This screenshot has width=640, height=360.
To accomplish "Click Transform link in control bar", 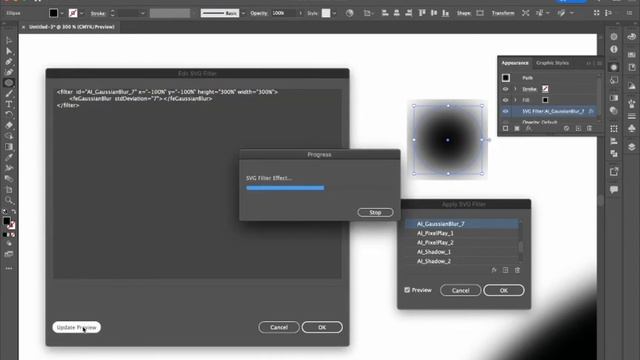I will pyautogui.click(x=503, y=13).
